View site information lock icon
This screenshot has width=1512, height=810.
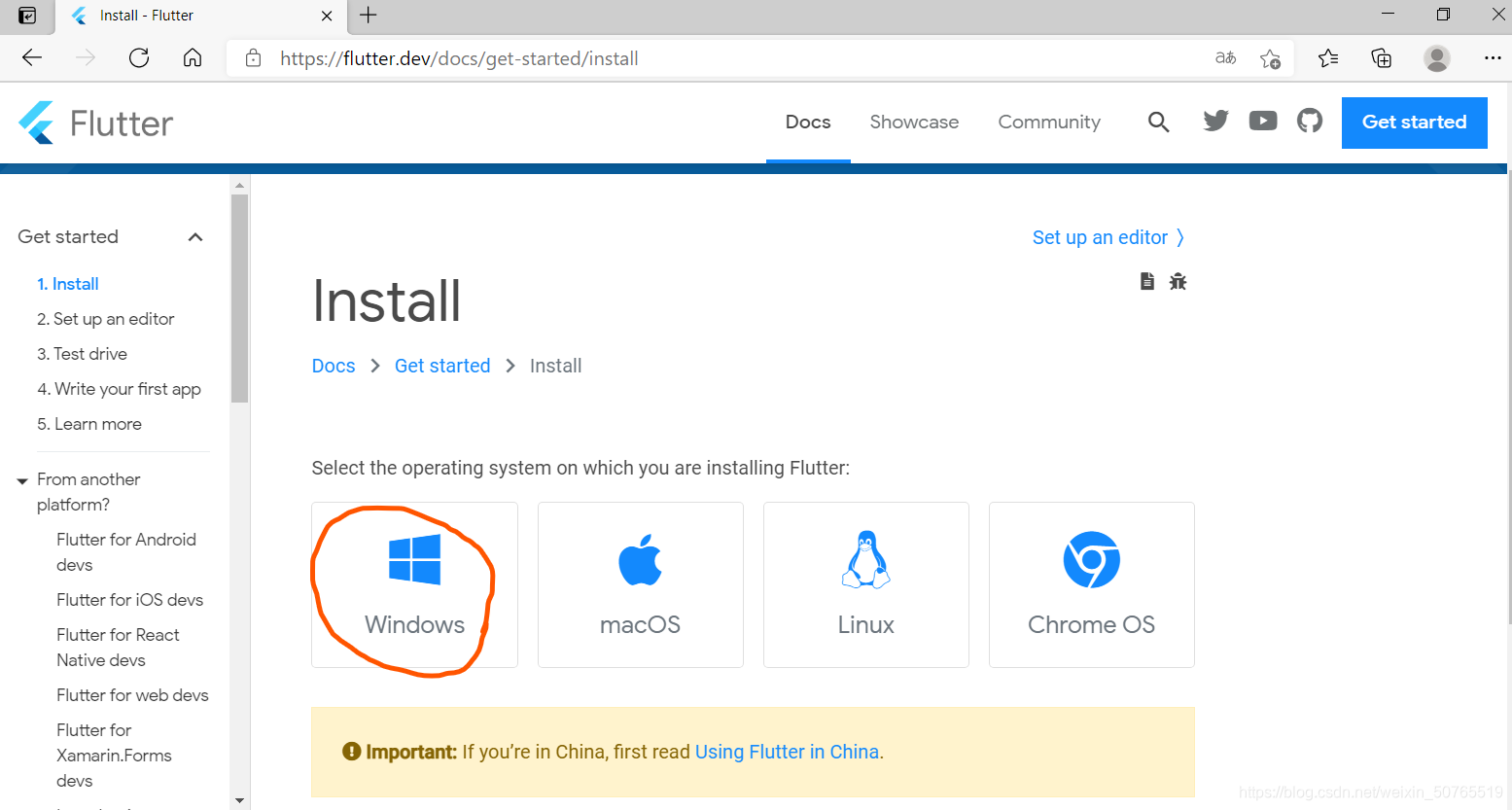(253, 58)
